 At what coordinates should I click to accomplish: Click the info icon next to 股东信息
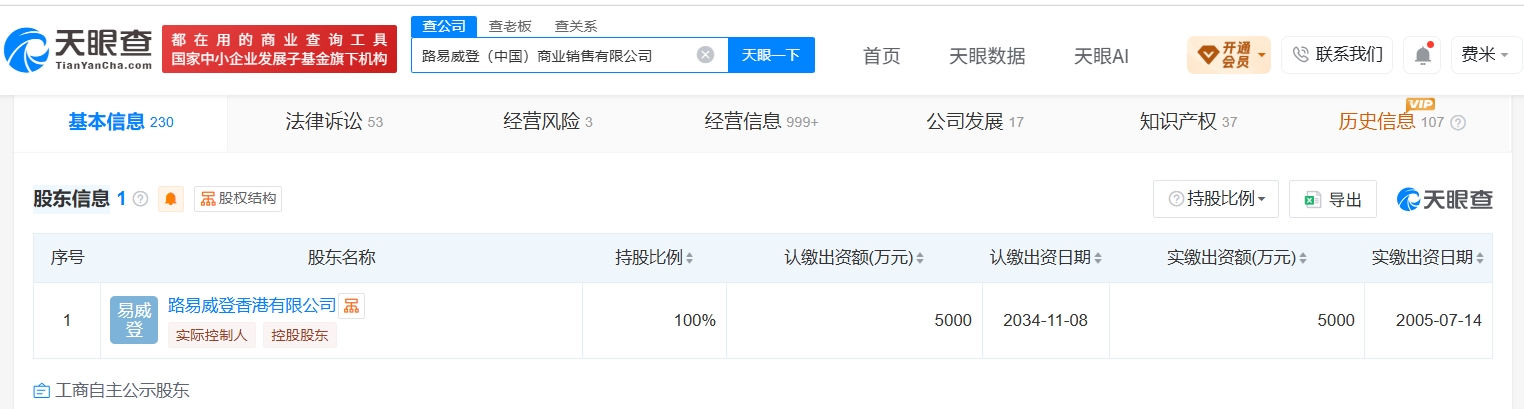(140, 199)
